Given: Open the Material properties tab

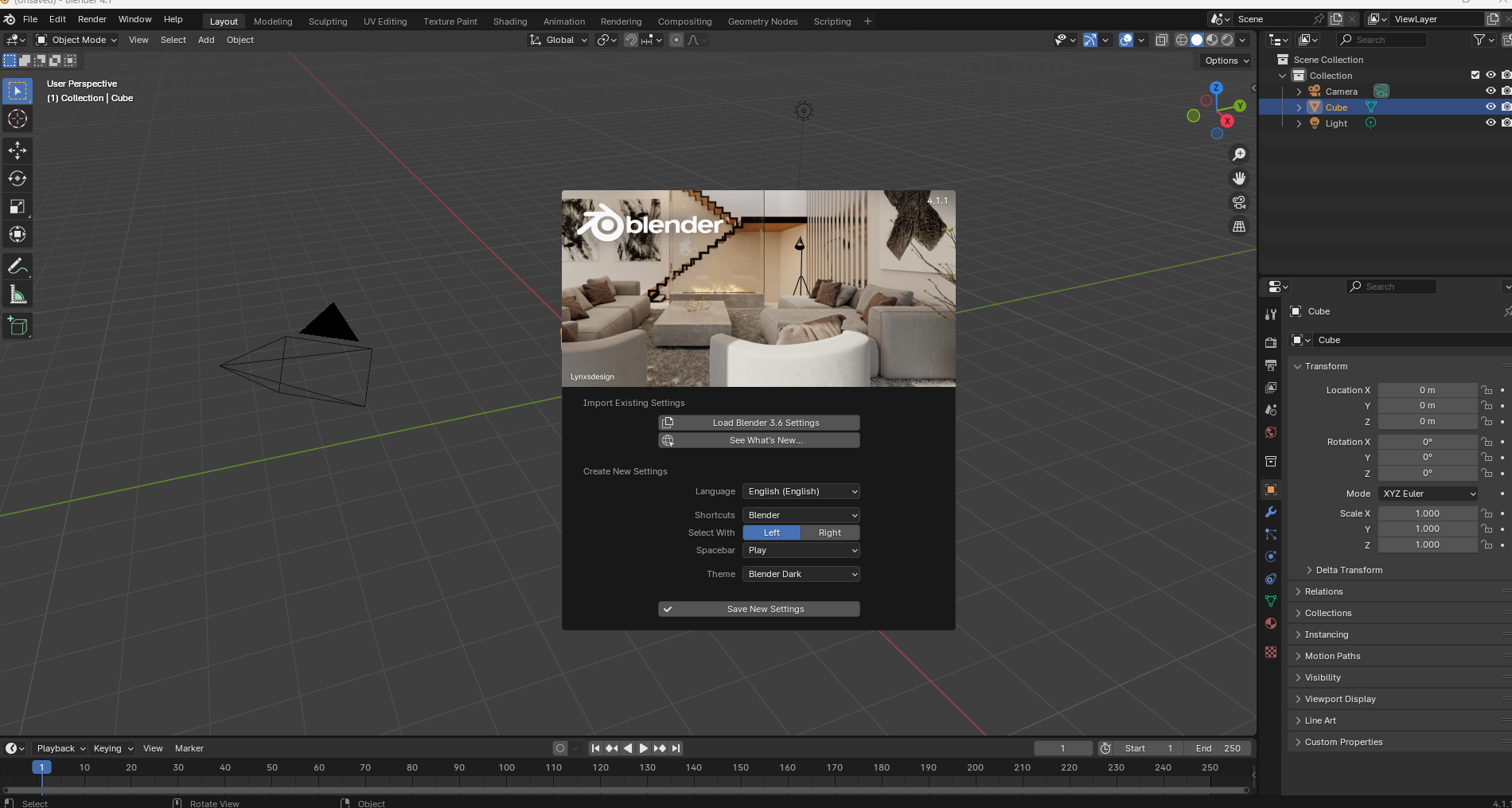Looking at the screenshot, I should (x=1271, y=623).
